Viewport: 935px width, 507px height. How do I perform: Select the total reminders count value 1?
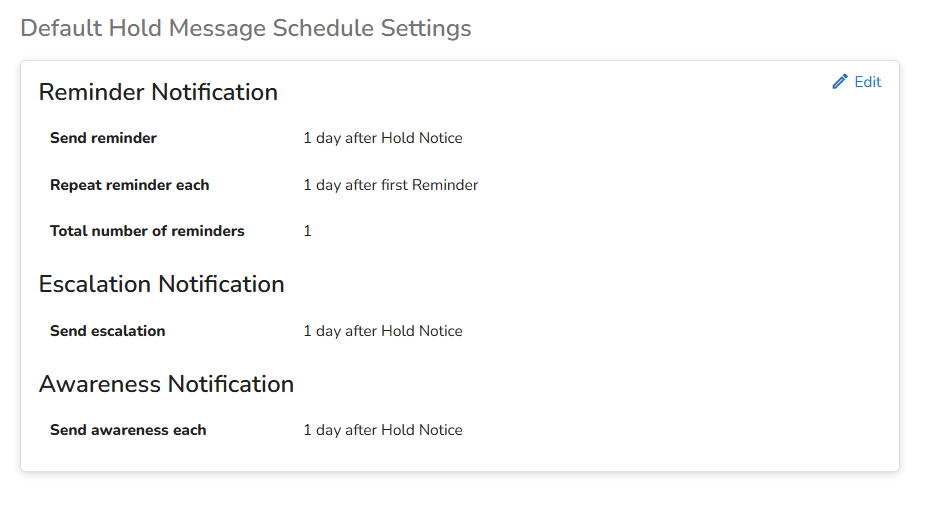[307, 231]
